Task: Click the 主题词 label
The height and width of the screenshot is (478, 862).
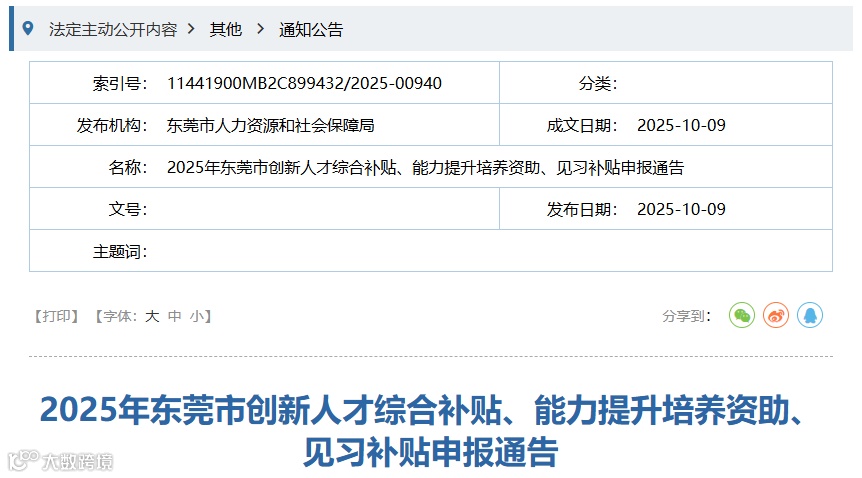Action: (x=119, y=252)
